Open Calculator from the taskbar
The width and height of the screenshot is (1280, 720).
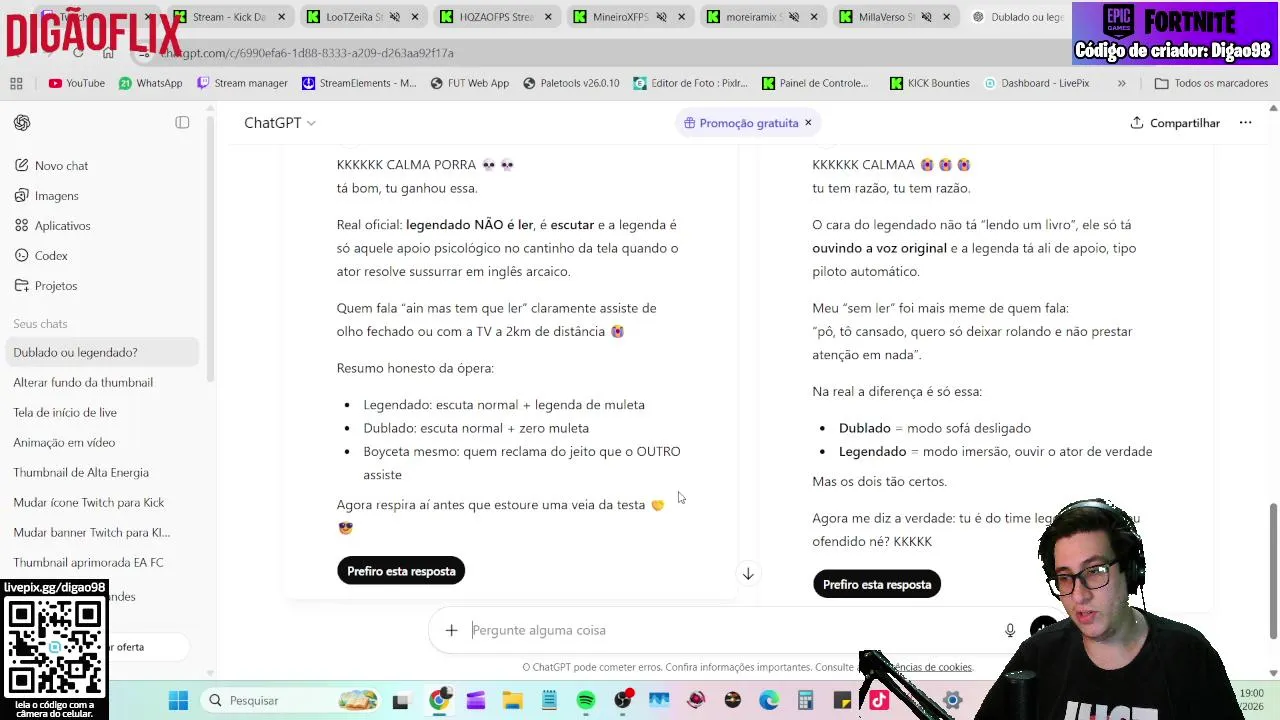click(x=805, y=700)
